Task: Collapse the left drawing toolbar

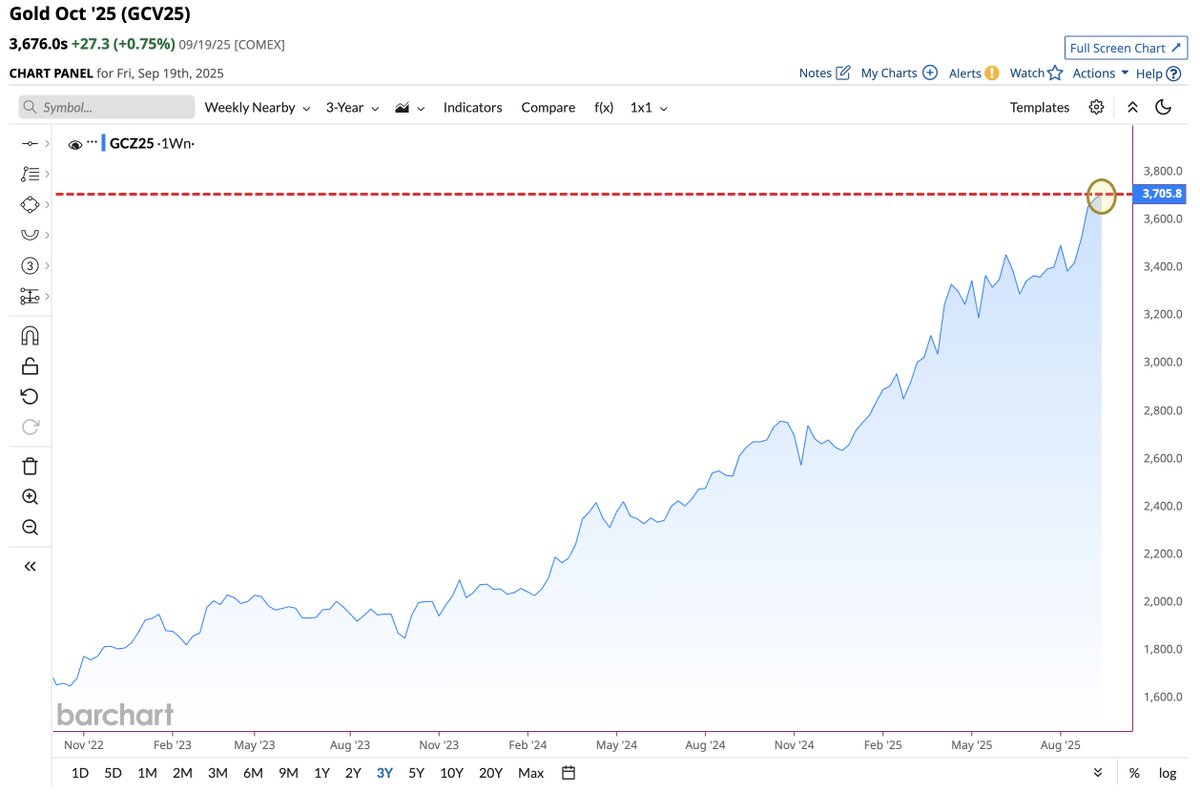Action: 30,566
